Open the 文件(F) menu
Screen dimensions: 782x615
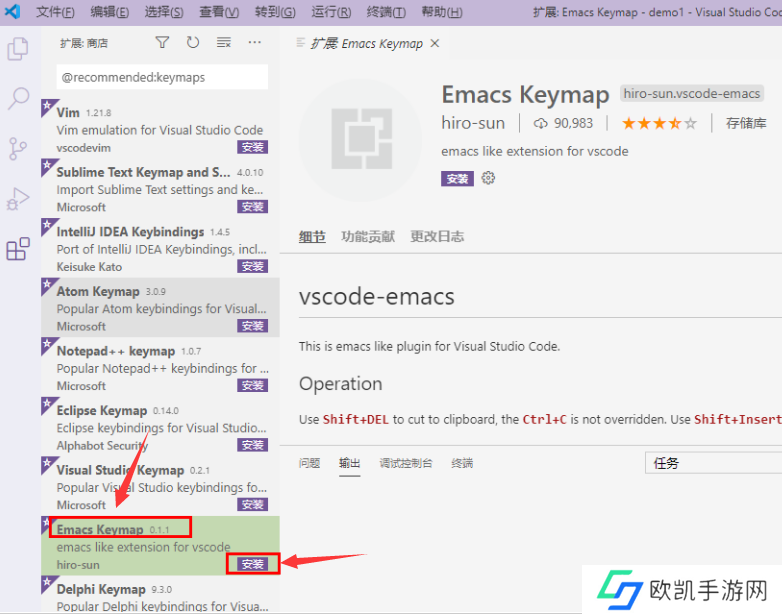pos(55,11)
